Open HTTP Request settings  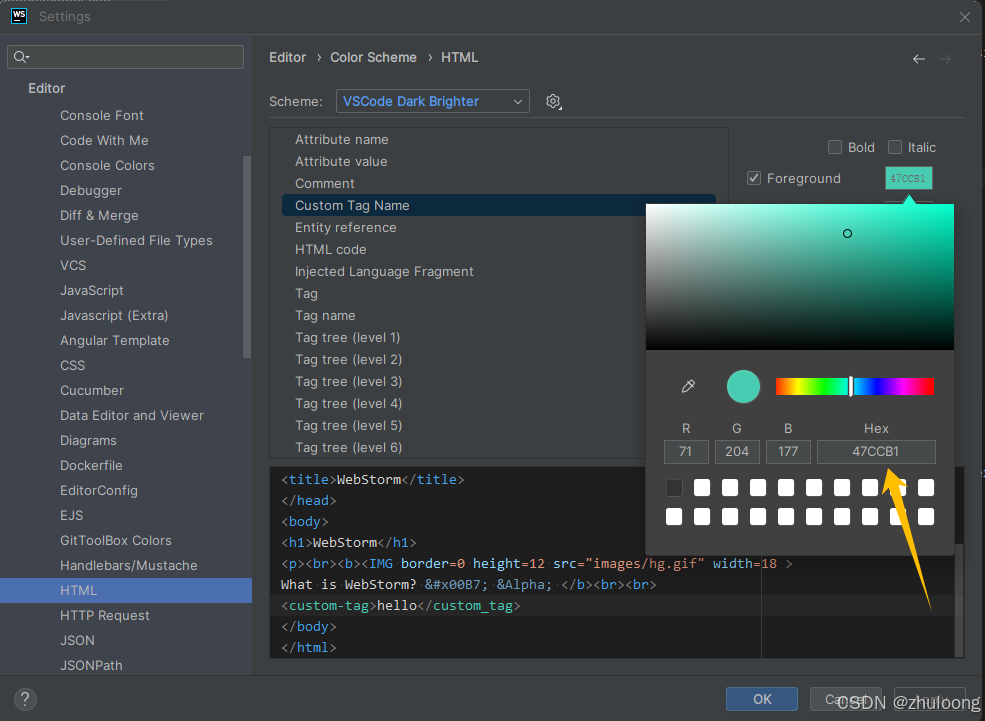105,615
